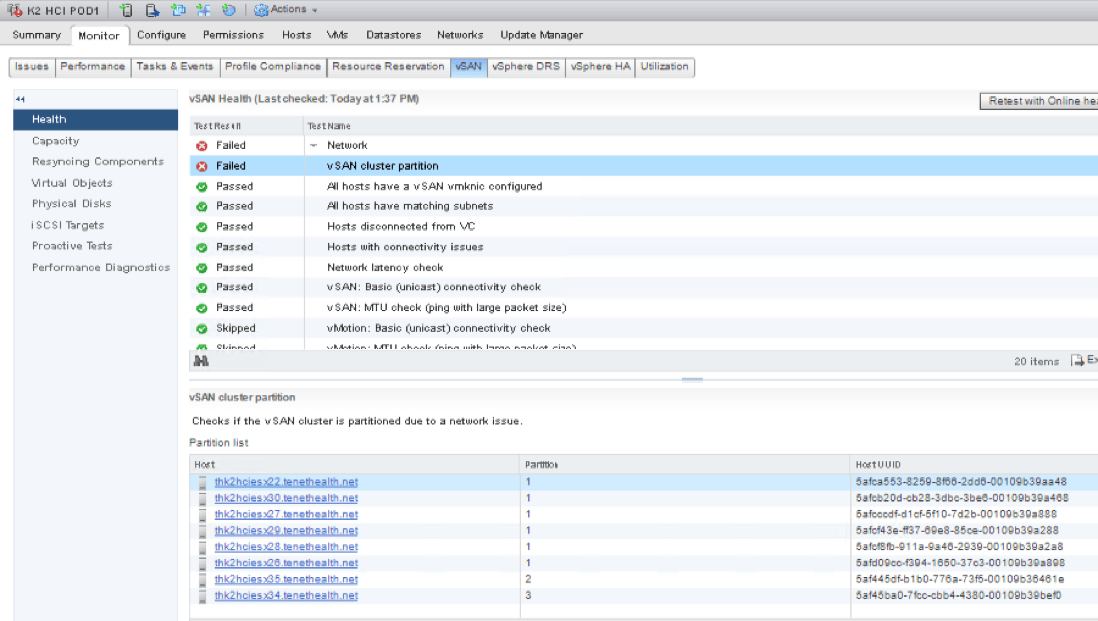This screenshot has width=1098, height=621.
Task: Open the Update Manager tab
Action: [x=541, y=35]
